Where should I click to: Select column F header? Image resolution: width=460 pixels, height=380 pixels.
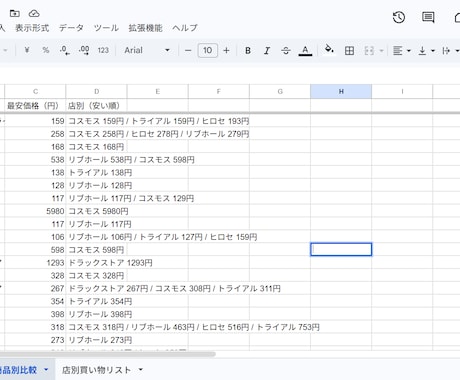tap(219, 91)
